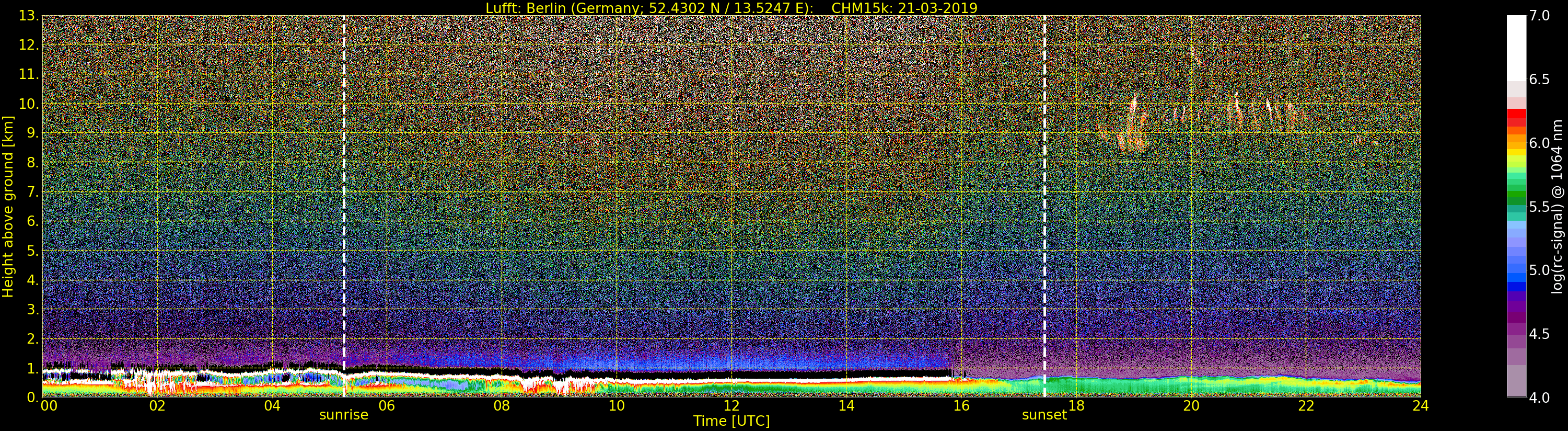The image size is (1568, 431).
Task: Click the "02" time axis tick label
Action: [x=157, y=406]
